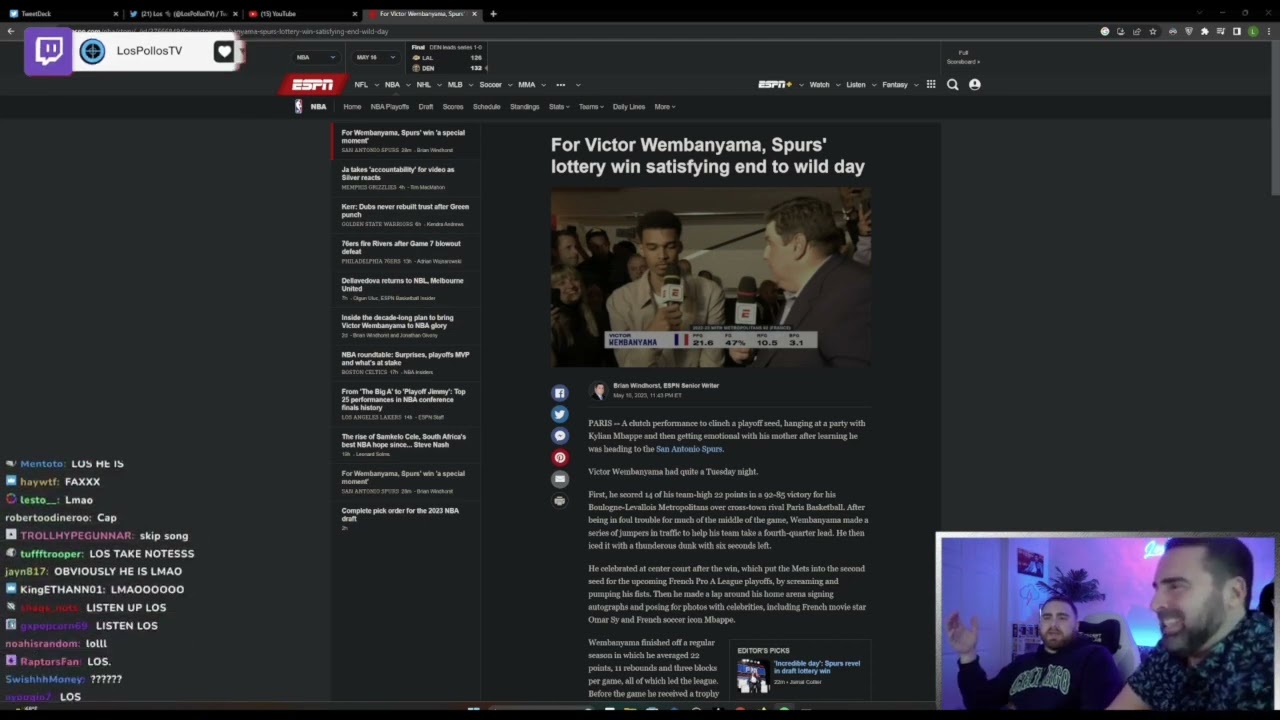Email the article using envelope icon

pos(560,479)
